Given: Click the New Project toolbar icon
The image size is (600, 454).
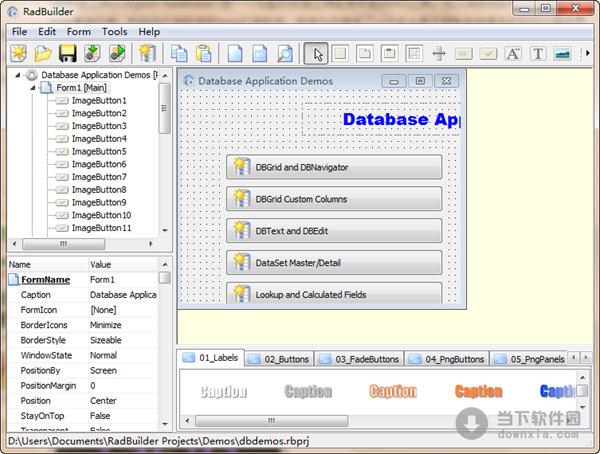Looking at the screenshot, I should (18, 53).
